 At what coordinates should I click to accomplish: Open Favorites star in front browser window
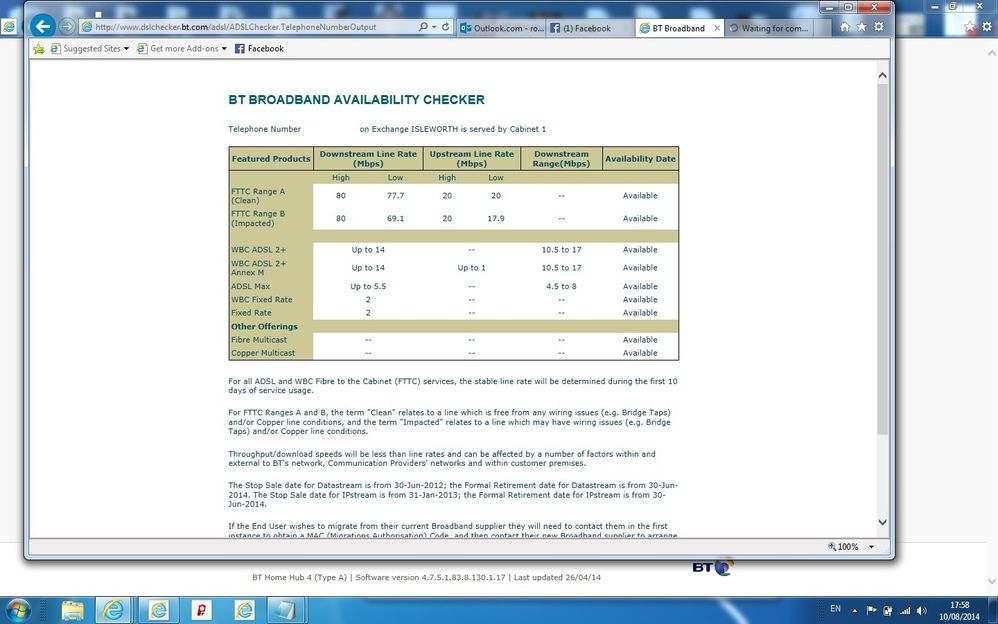click(862, 27)
